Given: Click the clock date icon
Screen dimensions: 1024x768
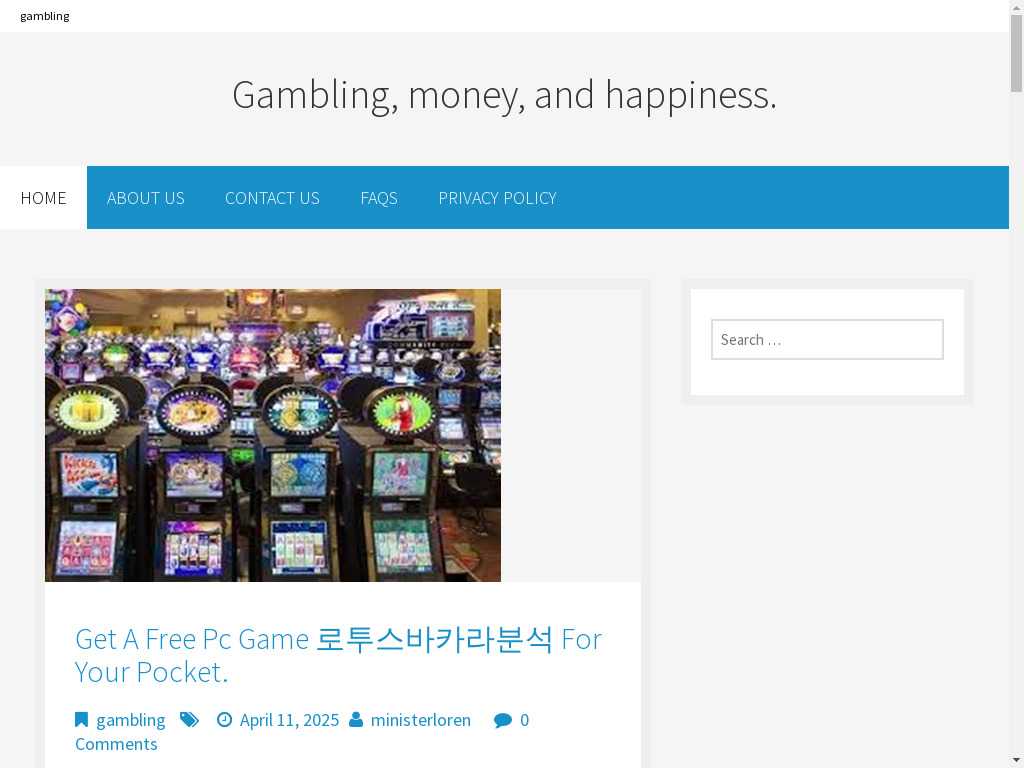Looking at the screenshot, I should [x=224, y=720].
